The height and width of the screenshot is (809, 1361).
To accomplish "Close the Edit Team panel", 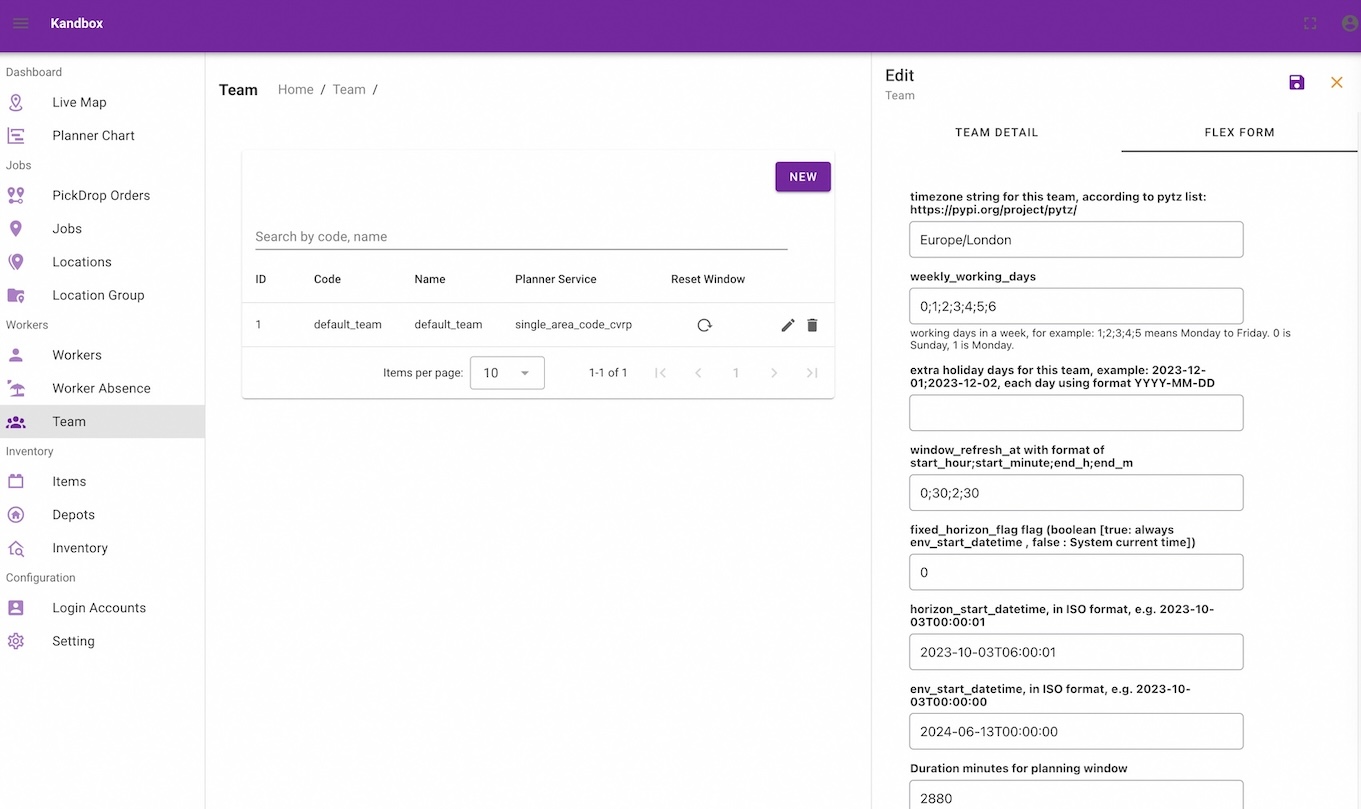I will point(1336,83).
